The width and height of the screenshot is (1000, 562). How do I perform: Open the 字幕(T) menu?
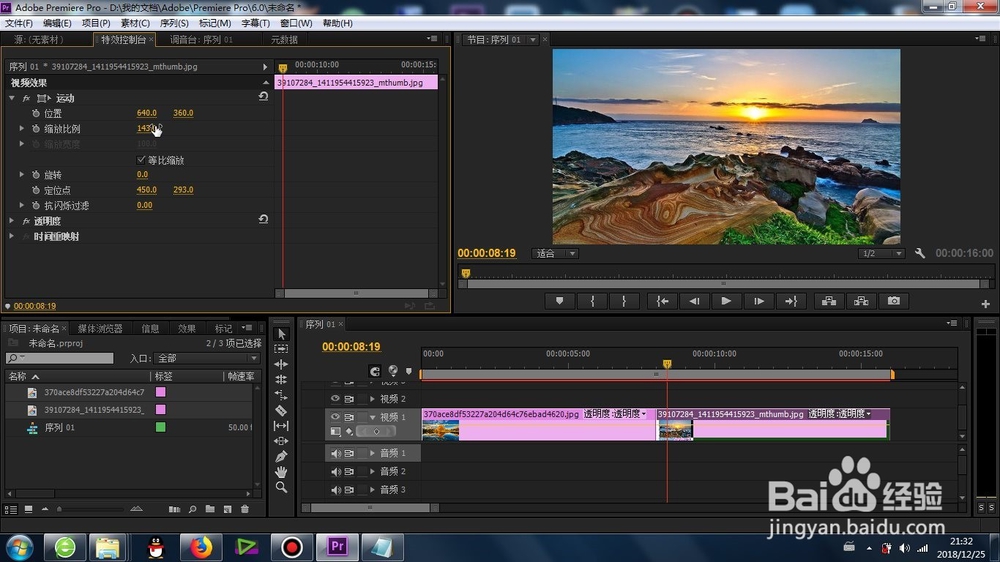[255, 23]
